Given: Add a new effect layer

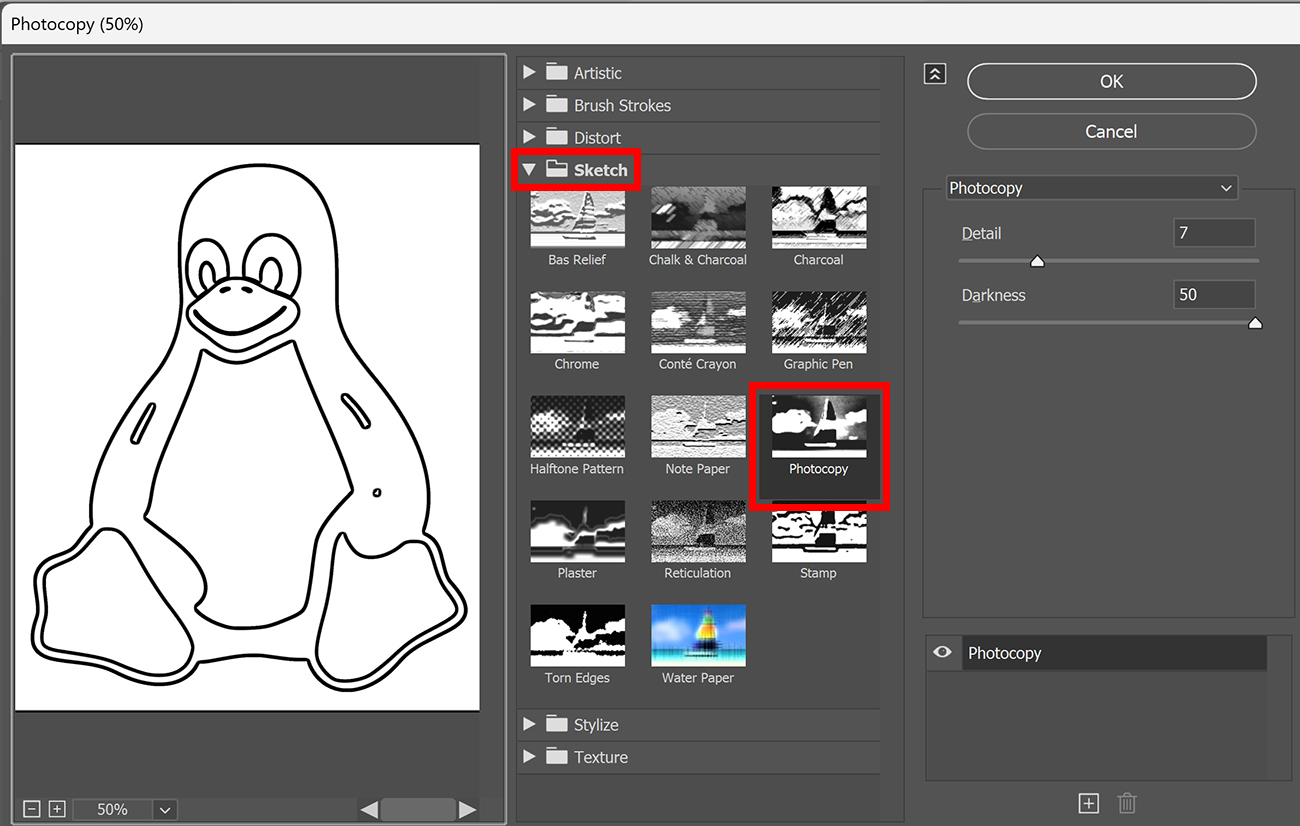Looking at the screenshot, I should click(1088, 803).
